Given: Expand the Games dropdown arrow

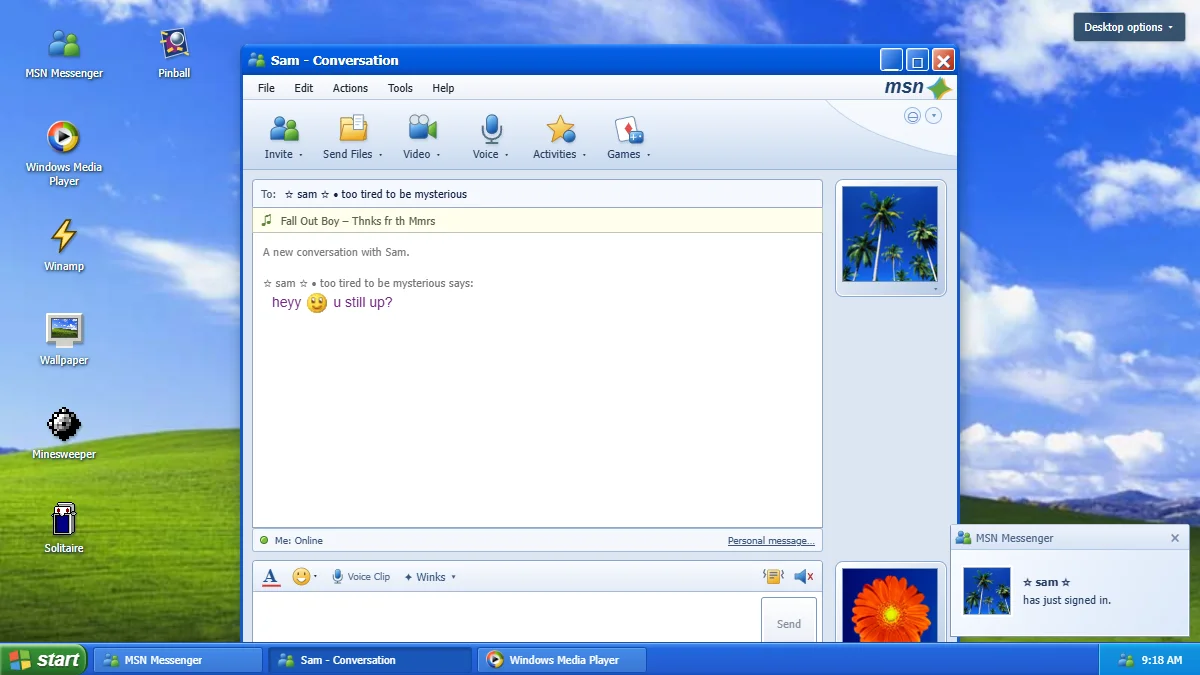Looking at the screenshot, I should pos(649,155).
